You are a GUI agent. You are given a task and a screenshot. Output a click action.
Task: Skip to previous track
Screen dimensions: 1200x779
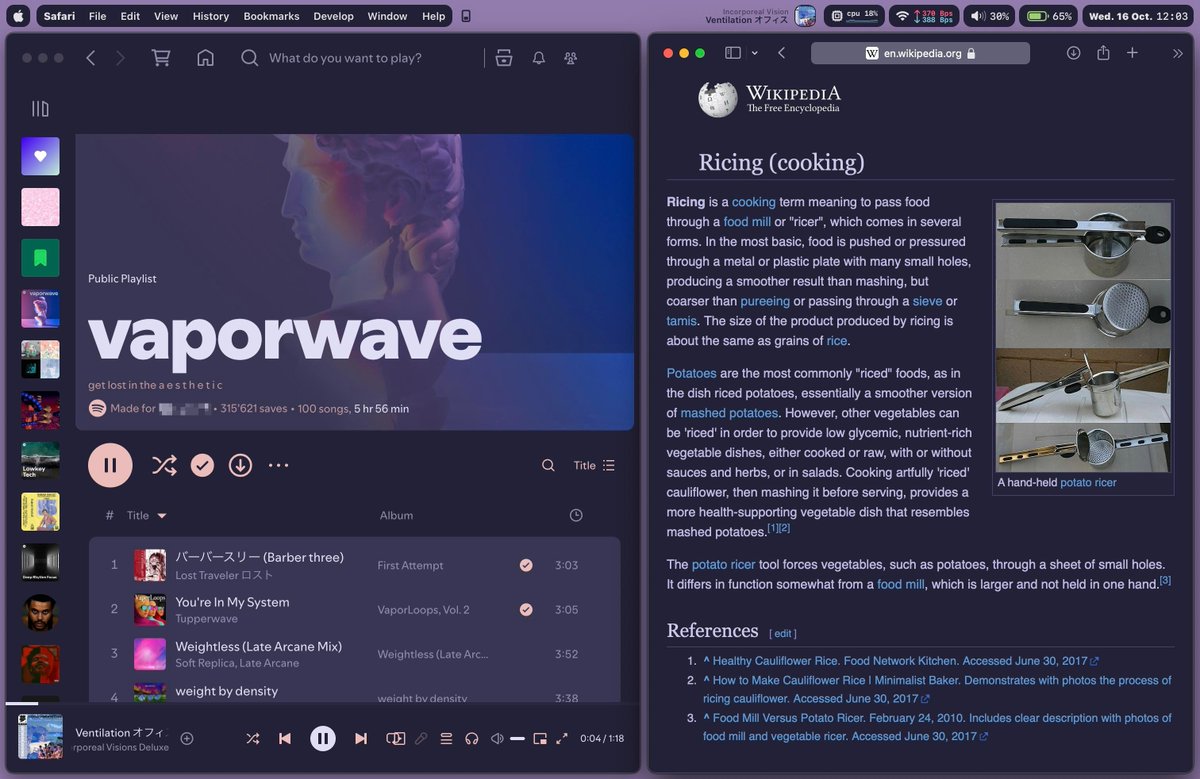coord(285,738)
